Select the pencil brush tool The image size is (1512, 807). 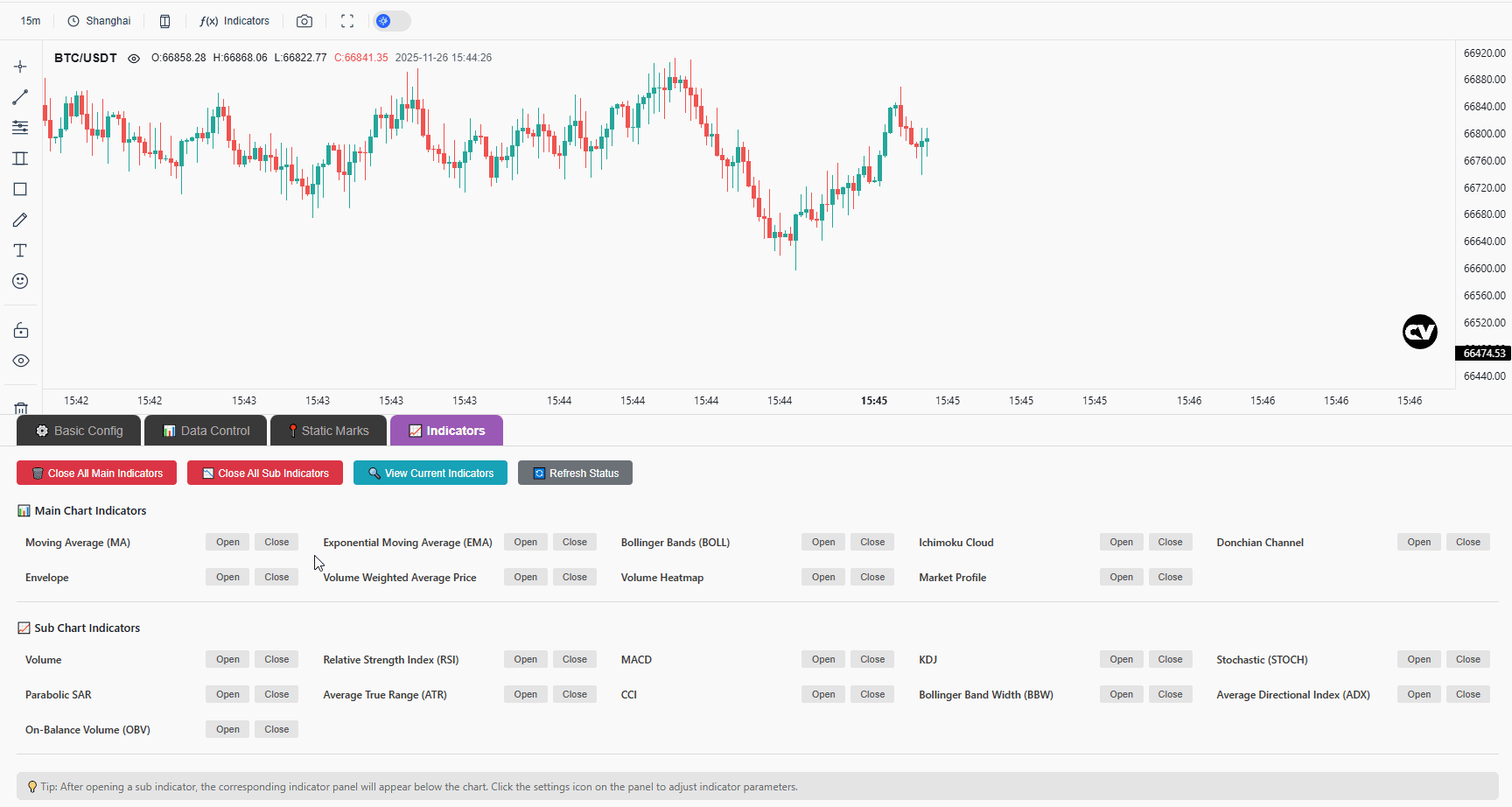pos(20,220)
